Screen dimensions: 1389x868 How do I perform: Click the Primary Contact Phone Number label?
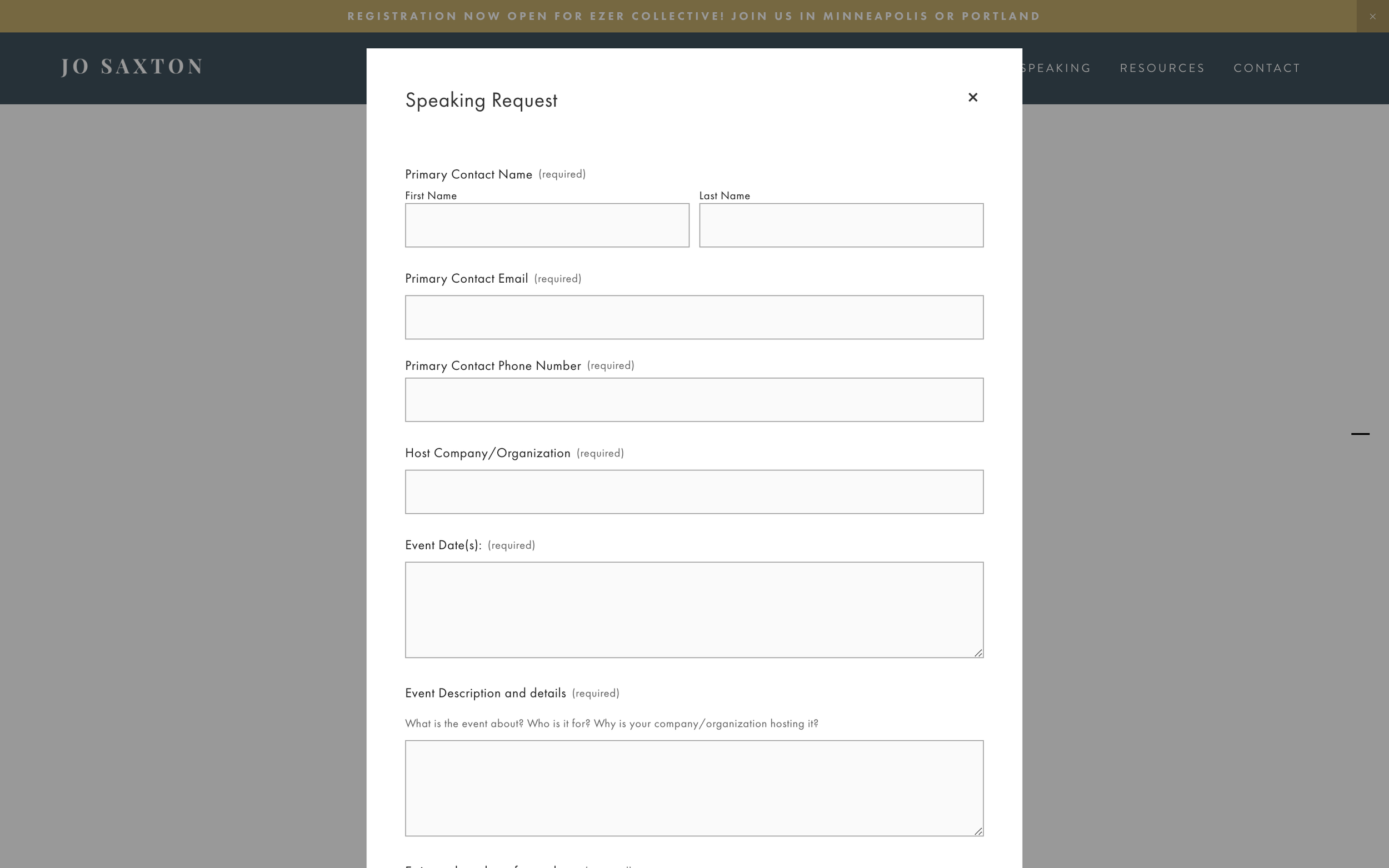click(493, 365)
